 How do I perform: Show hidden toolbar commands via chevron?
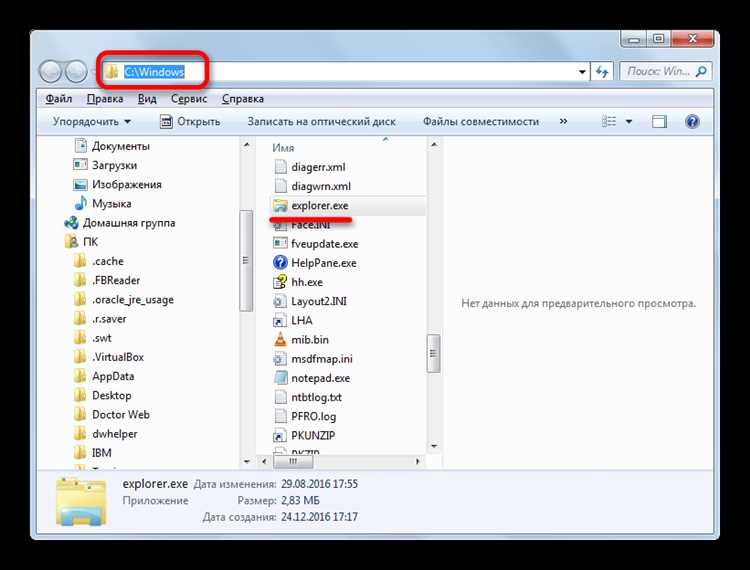[564, 122]
